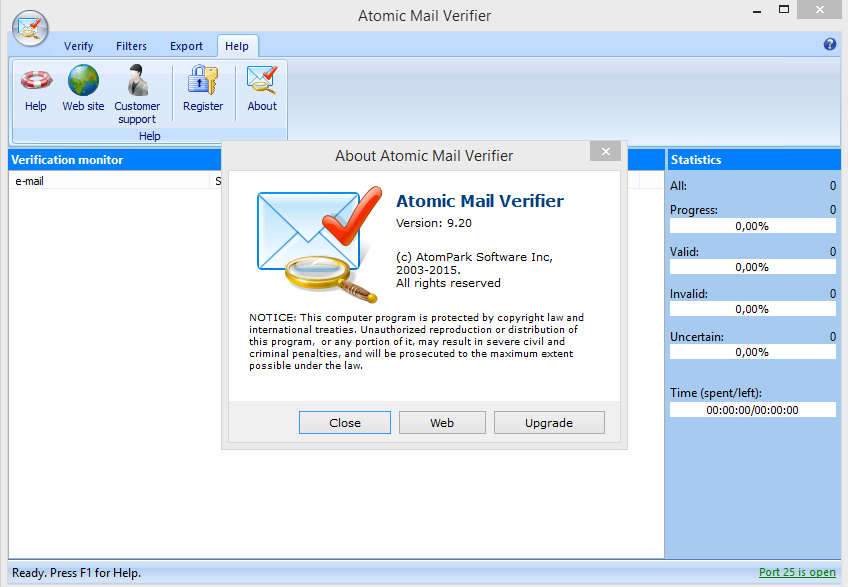Click the Upgrade button
The width and height of the screenshot is (848, 587).
(549, 423)
